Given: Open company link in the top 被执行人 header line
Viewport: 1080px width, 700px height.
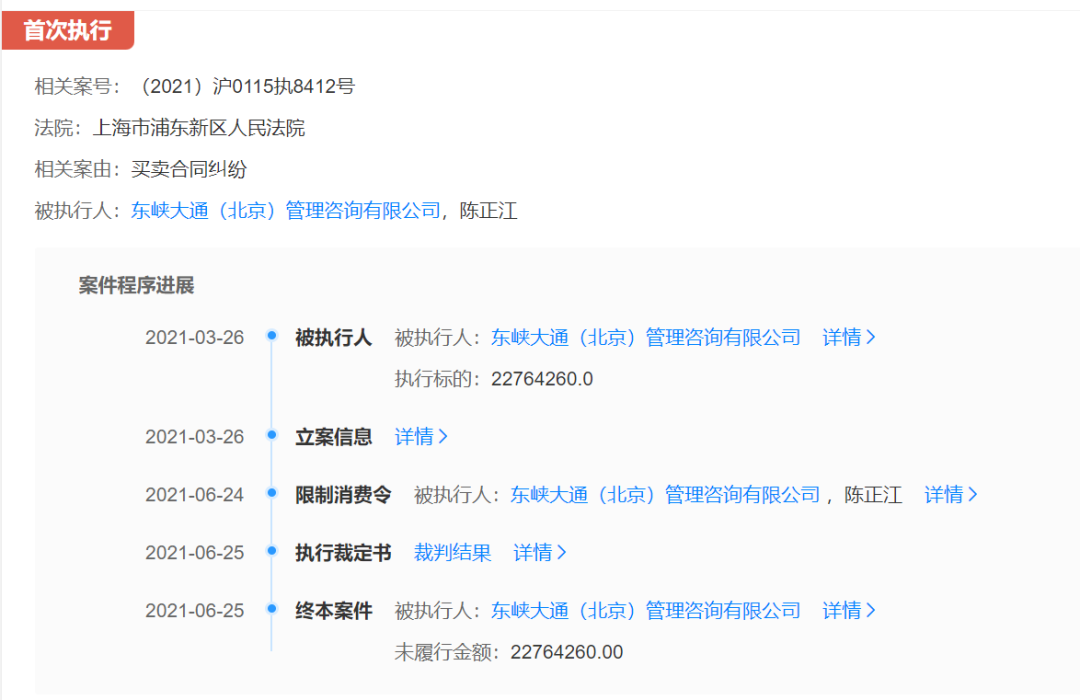Looking at the screenshot, I should coord(286,210).
